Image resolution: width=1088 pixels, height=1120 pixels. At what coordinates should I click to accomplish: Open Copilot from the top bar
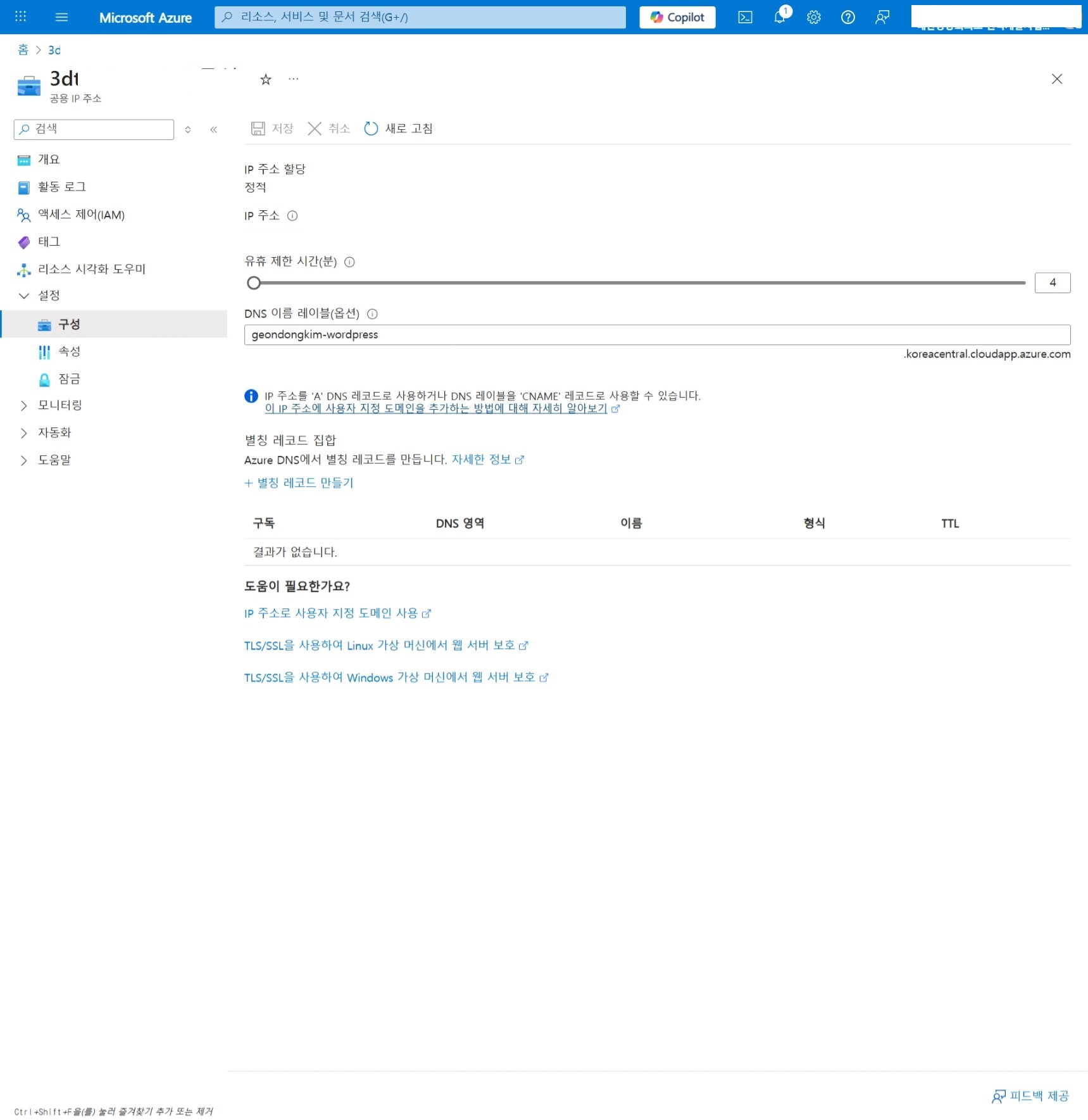pos(677,17)
